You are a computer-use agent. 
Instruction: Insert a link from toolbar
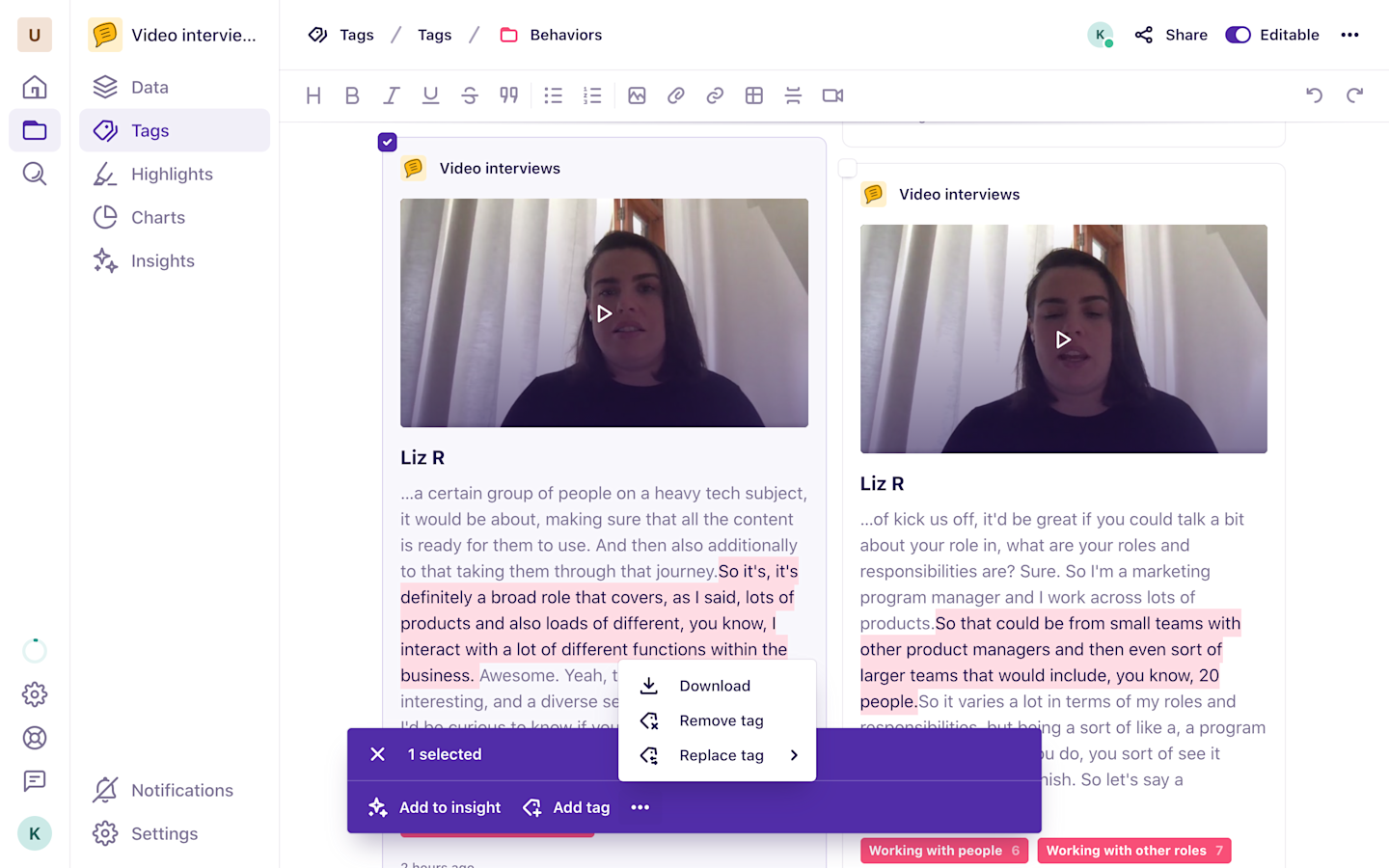pyautogui.click(x=715, y=95)
